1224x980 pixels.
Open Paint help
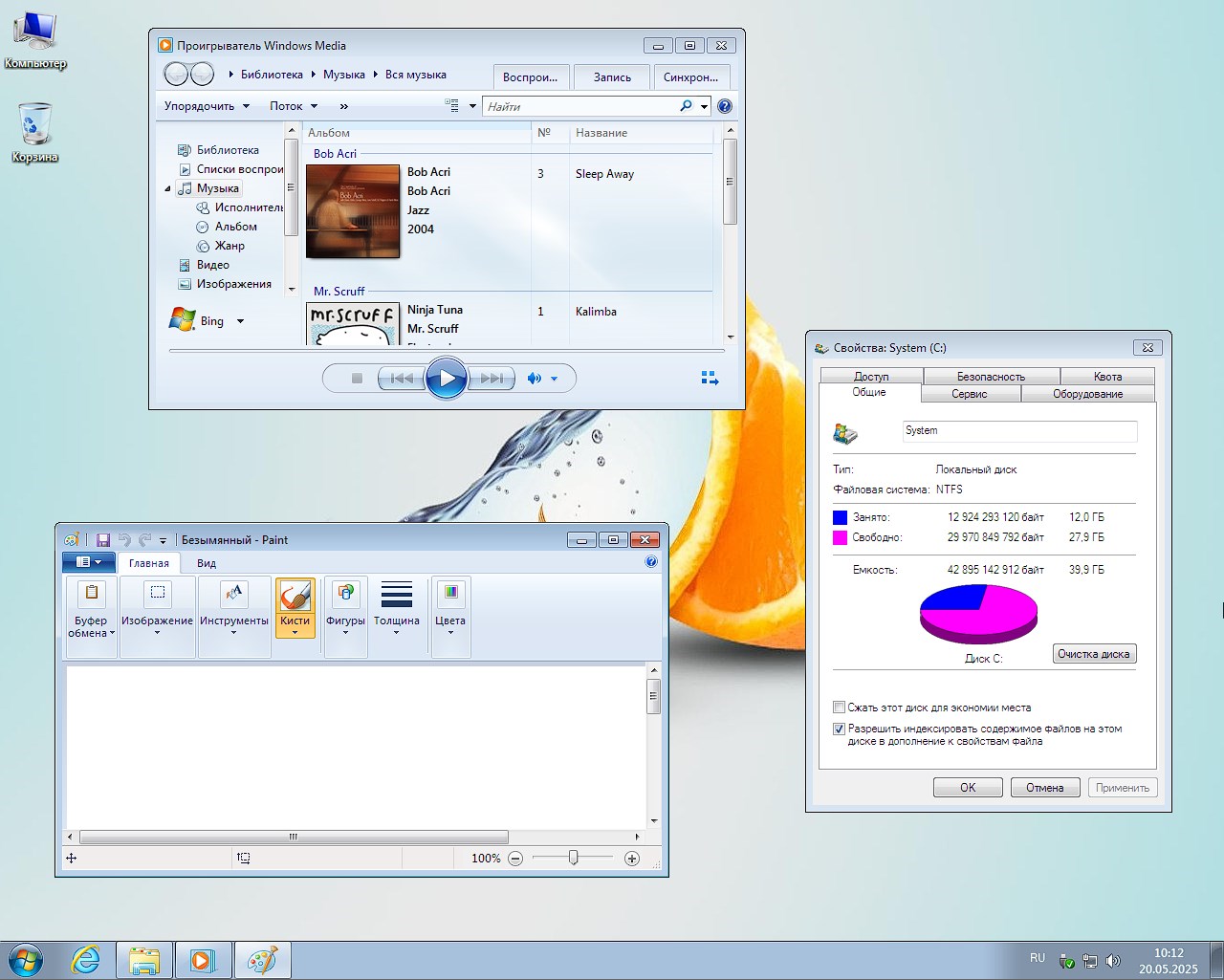click(651, 562)
